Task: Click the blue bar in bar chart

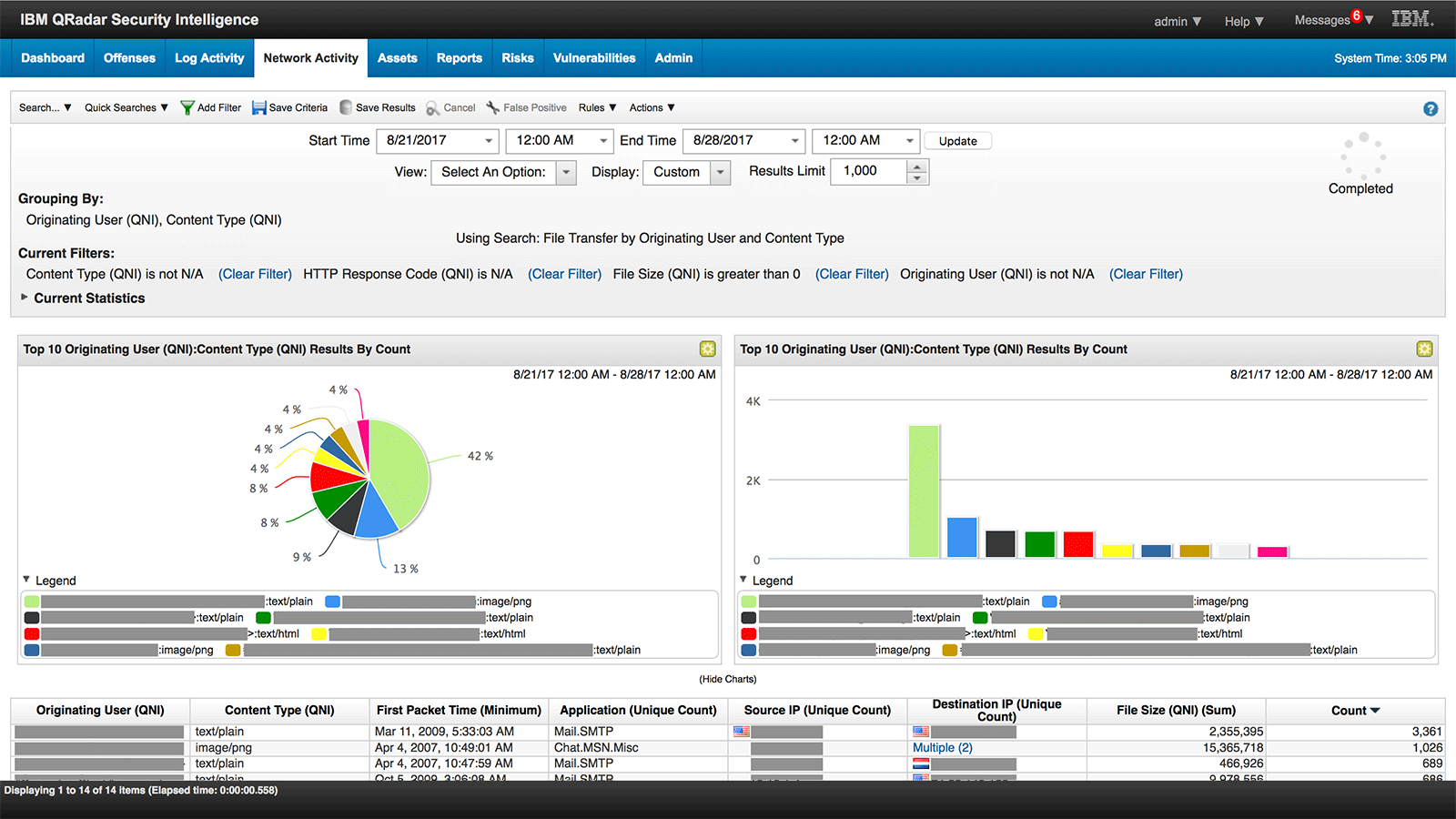Action: 962,538
